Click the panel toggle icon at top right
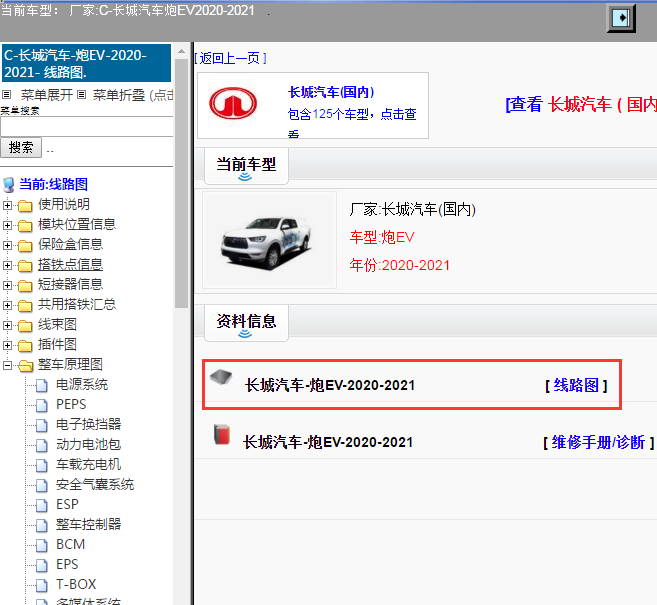Viewport: 657px width, 605px height. 622,18
